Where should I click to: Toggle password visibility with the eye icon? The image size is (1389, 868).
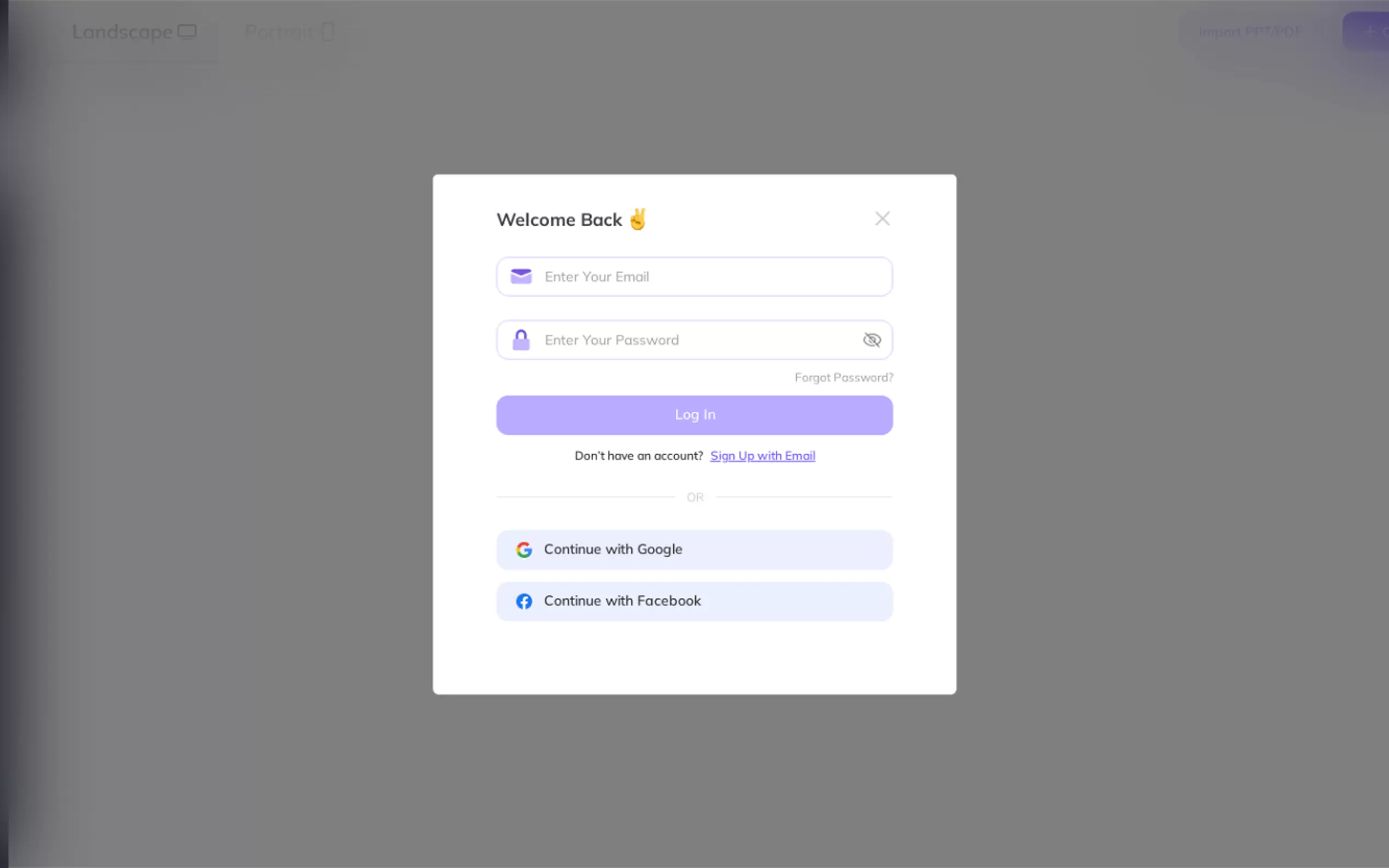[x=872, y=340]
